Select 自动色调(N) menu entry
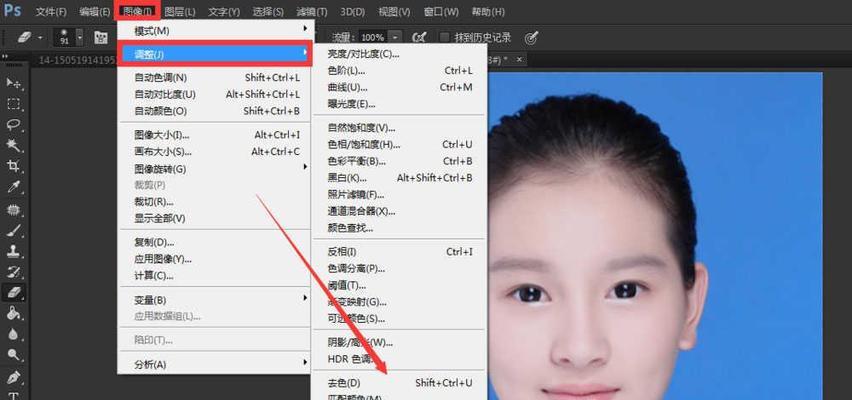Image resolution: width=852 pixels, height=400 pixels. pos(216,78)
